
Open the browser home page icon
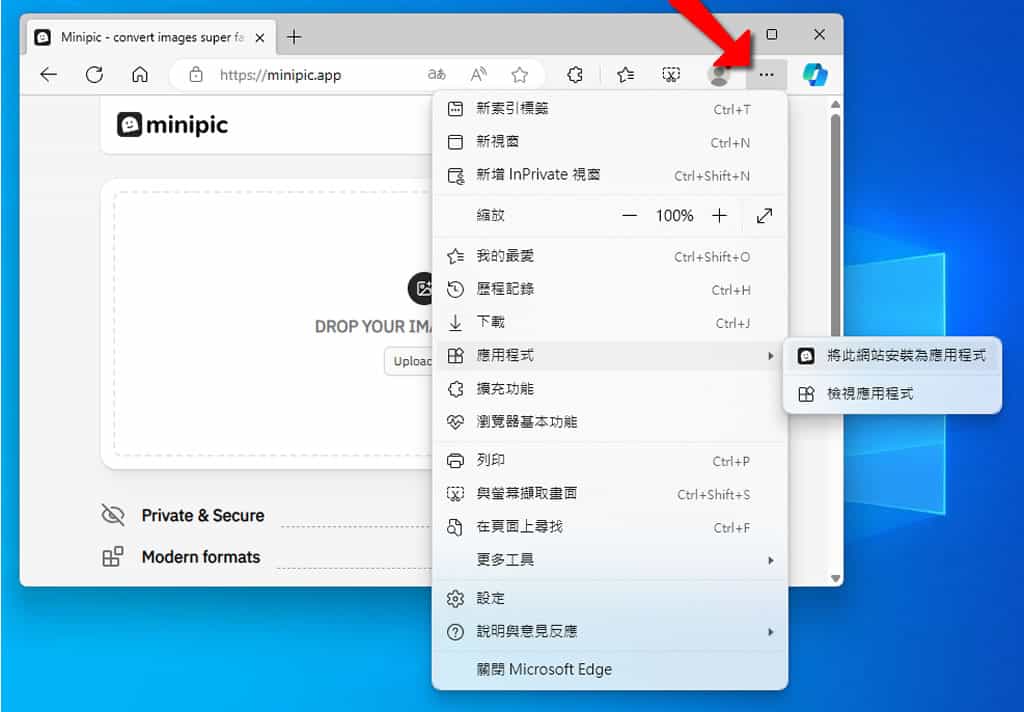[140, 74]
